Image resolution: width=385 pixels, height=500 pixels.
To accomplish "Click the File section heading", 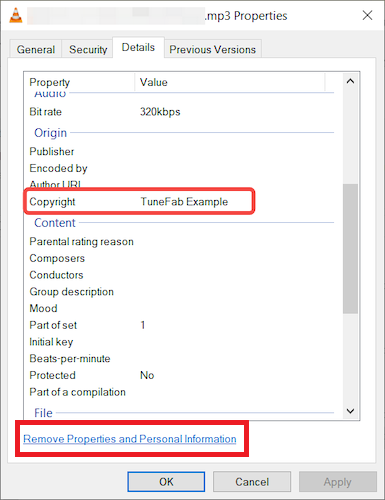I will pos(43,413).
